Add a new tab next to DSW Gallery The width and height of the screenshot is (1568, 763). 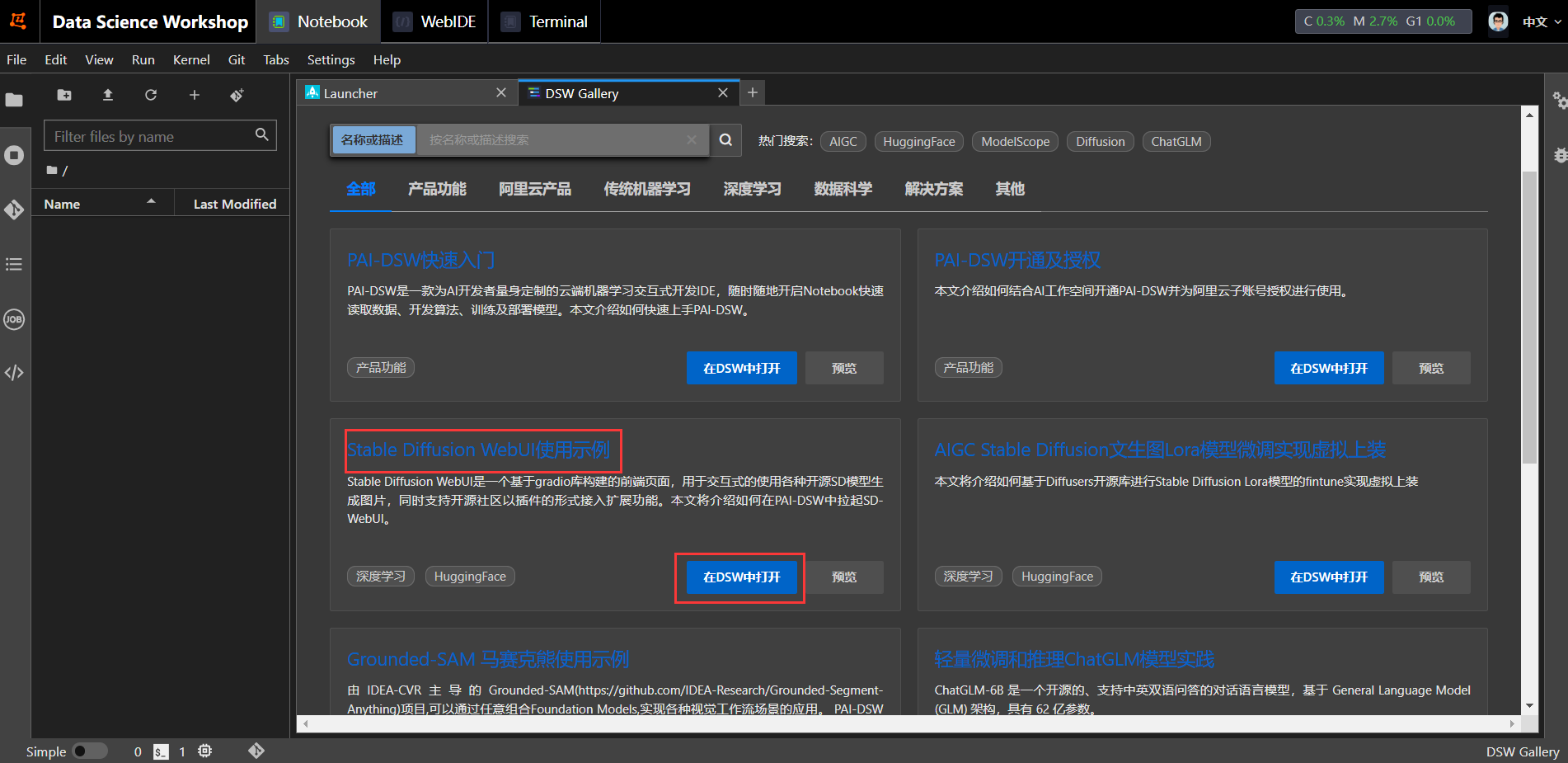753,93
